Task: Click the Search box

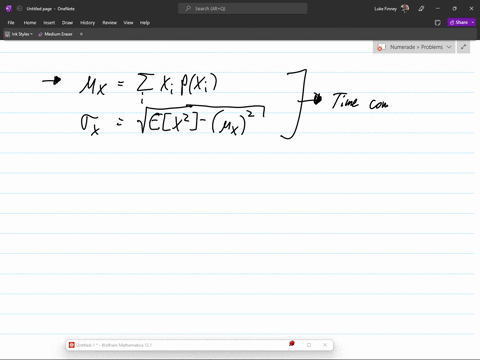Action: 243,9
